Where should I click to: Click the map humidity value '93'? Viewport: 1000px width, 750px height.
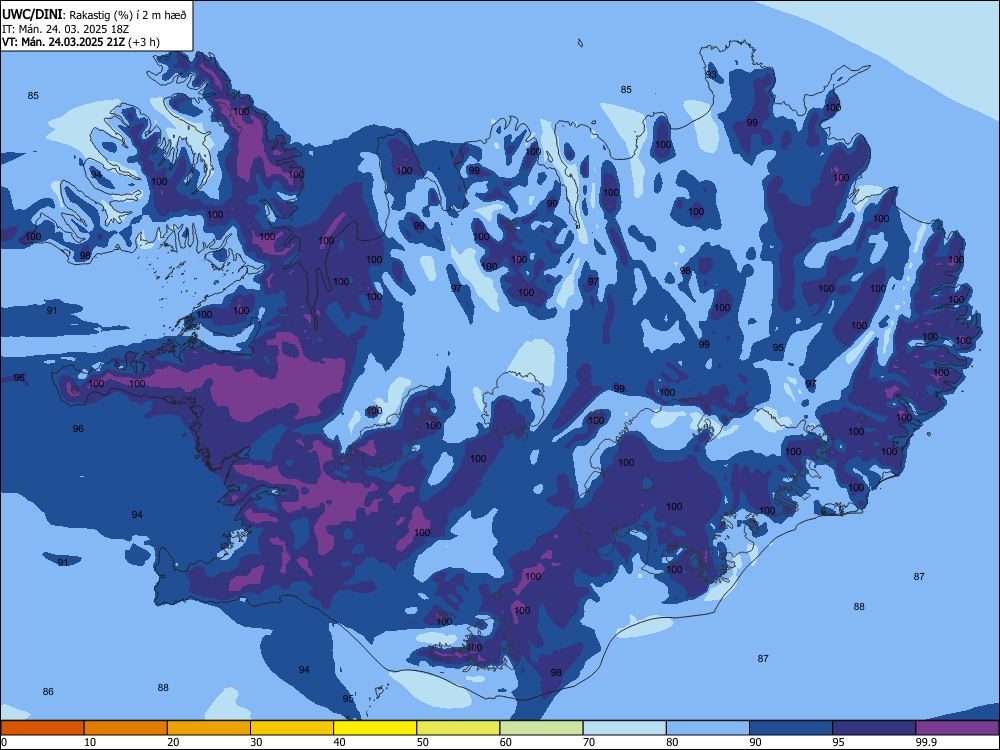click(x=711, y=75)
